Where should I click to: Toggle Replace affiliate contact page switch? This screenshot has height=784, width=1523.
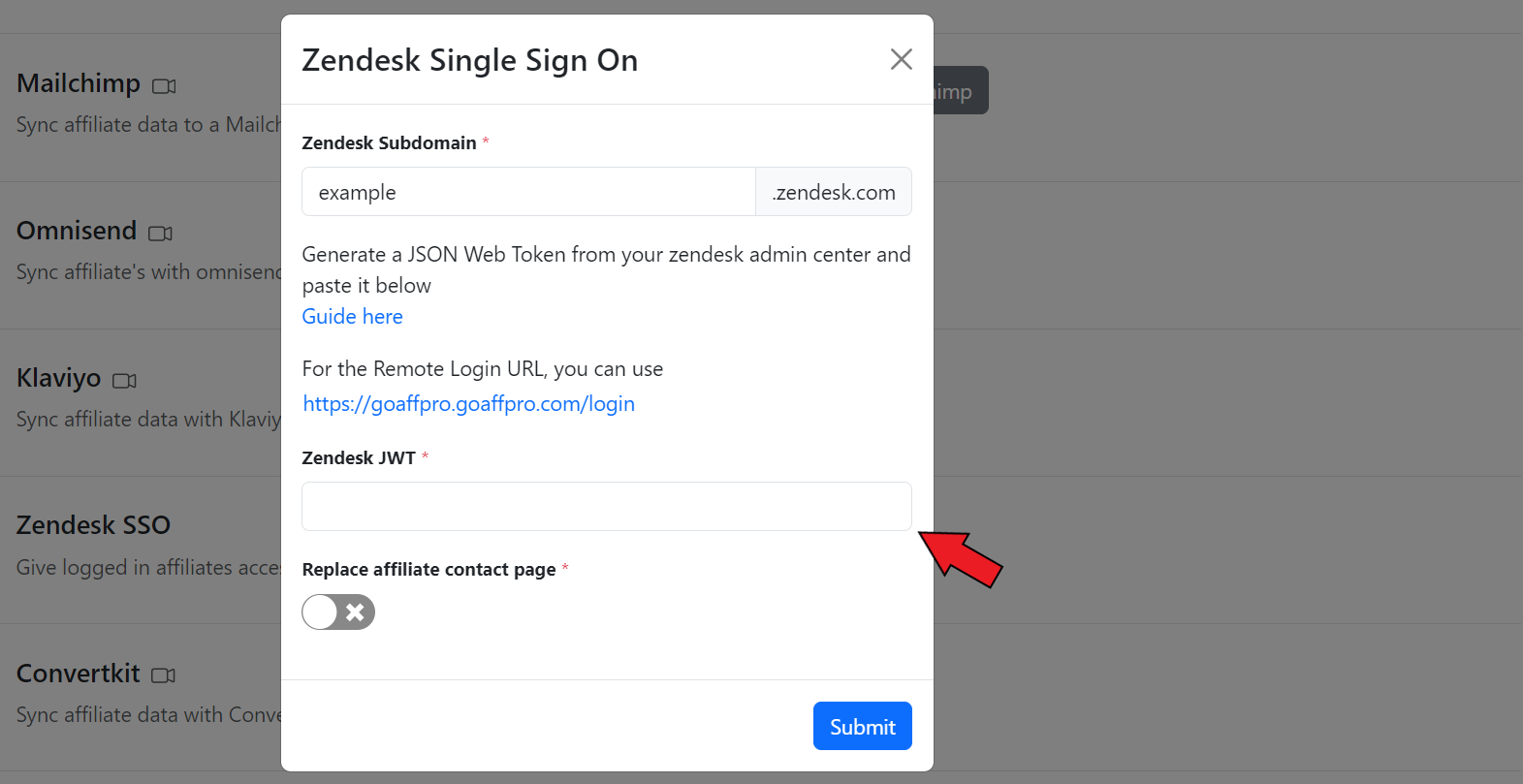[338, 612]
